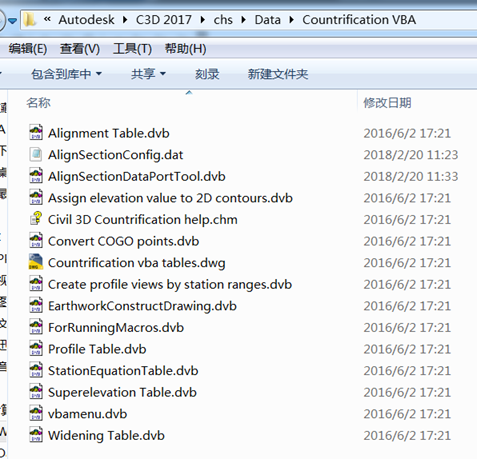The width and height of the screenshot is (477, 459).
Task: Open the 帮助(H) menu
Action: pyautogui.click(x=185, y=49)
